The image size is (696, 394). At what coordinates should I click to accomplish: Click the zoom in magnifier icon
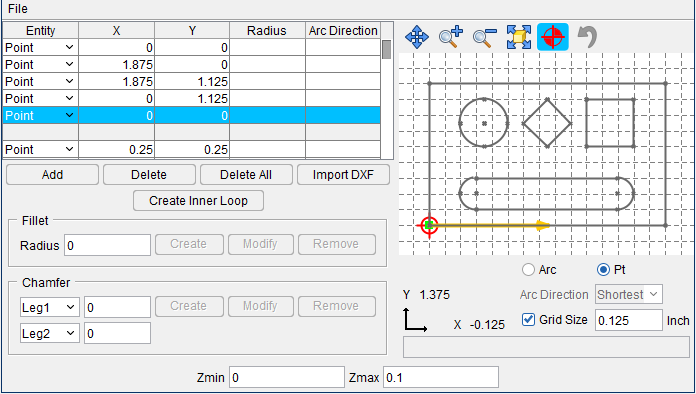(x=451, y=37)
